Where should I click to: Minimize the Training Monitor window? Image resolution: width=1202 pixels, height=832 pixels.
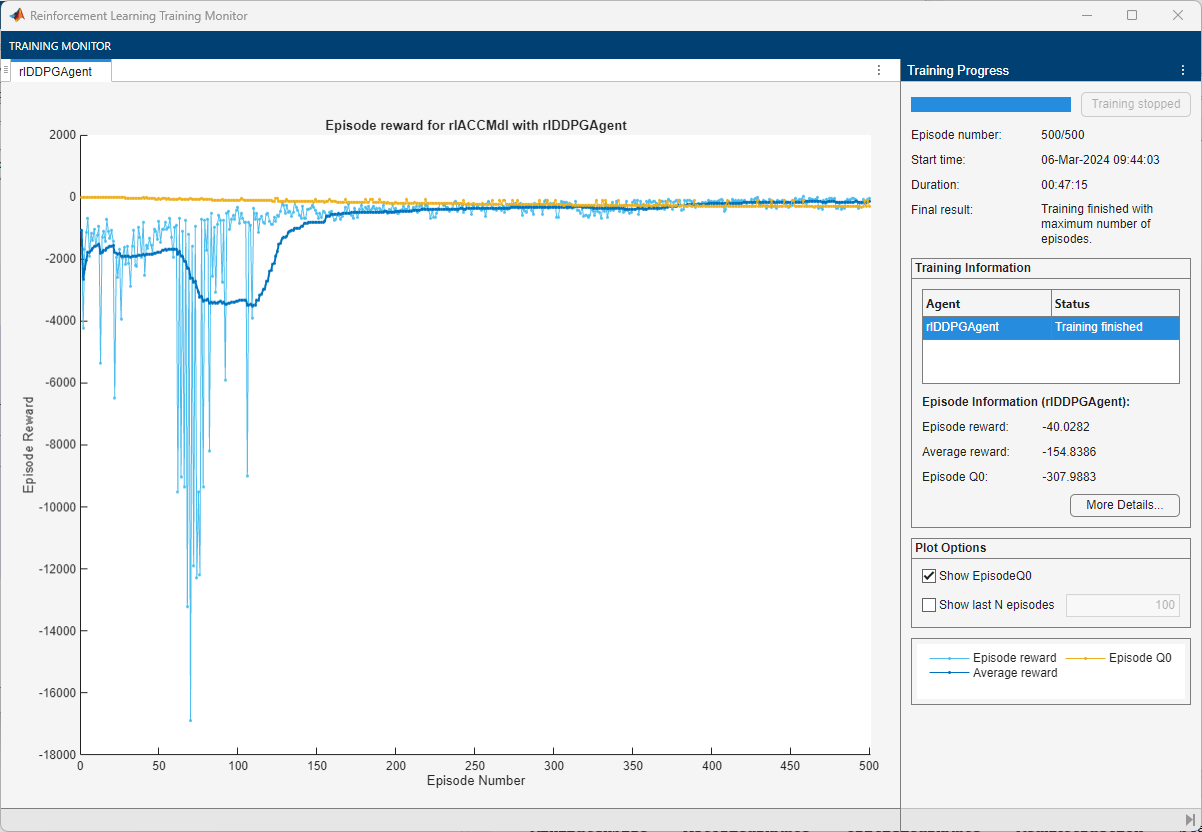(x=1086, y=15)
